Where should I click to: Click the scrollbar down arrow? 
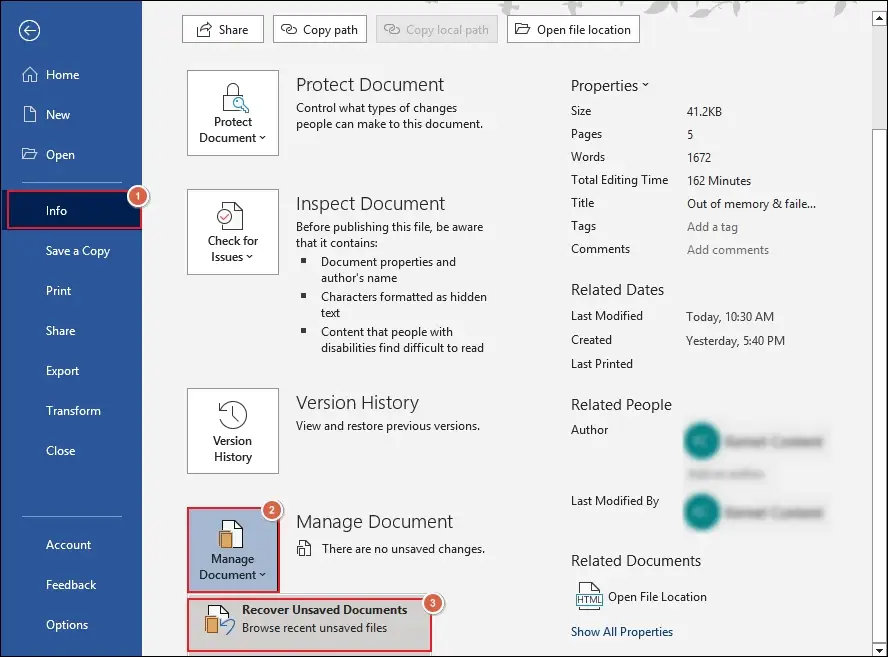click(880, 650)
